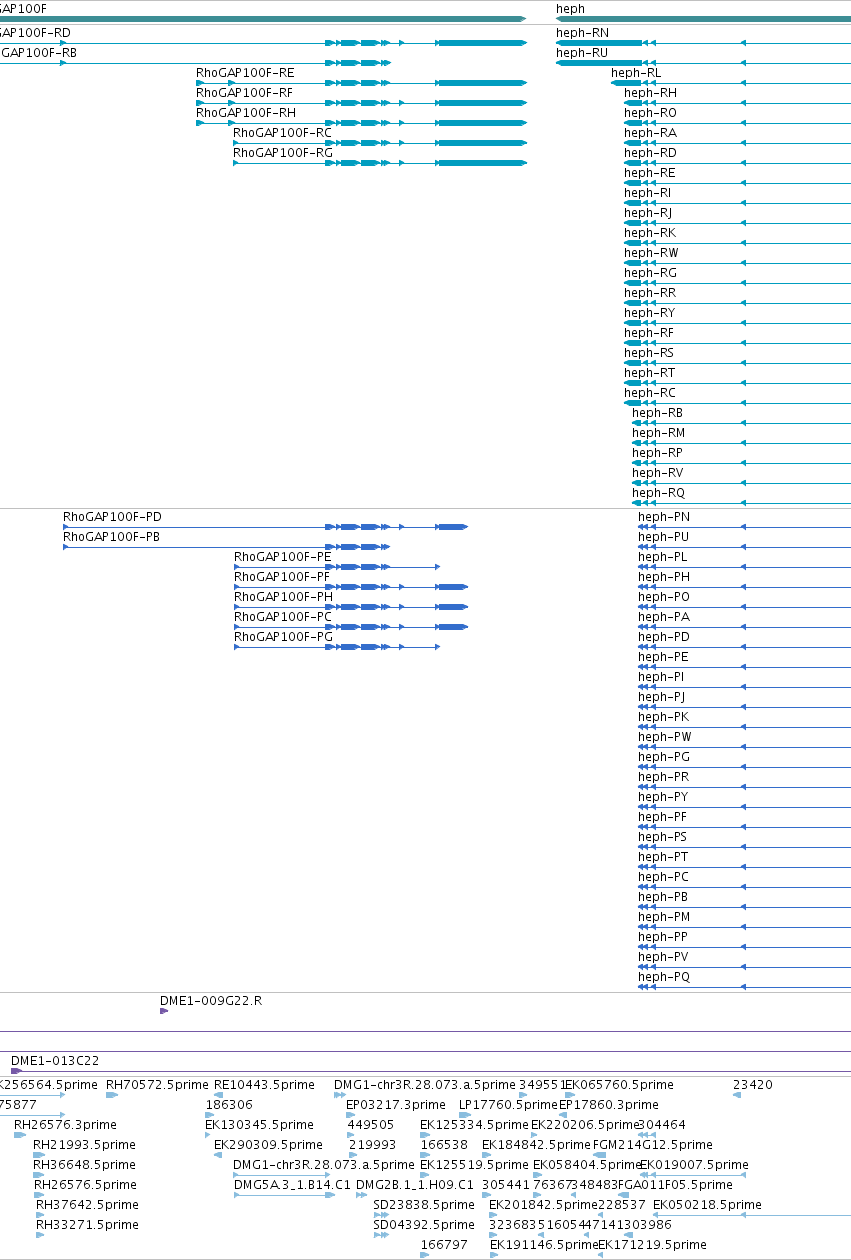Select transcript heph-RQ label

click(658, 493)
